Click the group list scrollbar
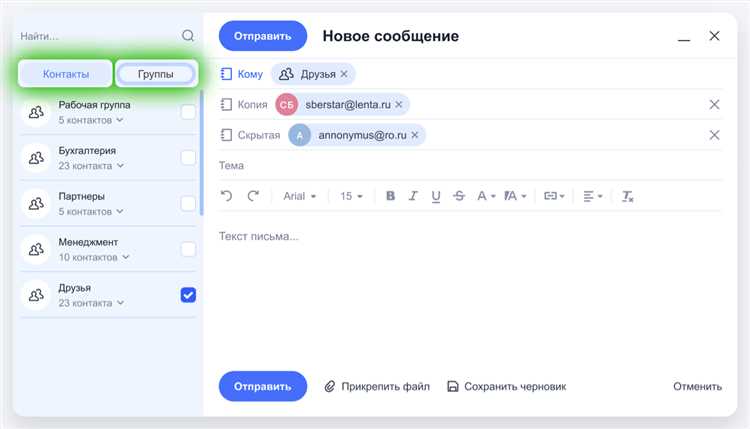Viewport: 750px width, 429px height. pos(201,153)
